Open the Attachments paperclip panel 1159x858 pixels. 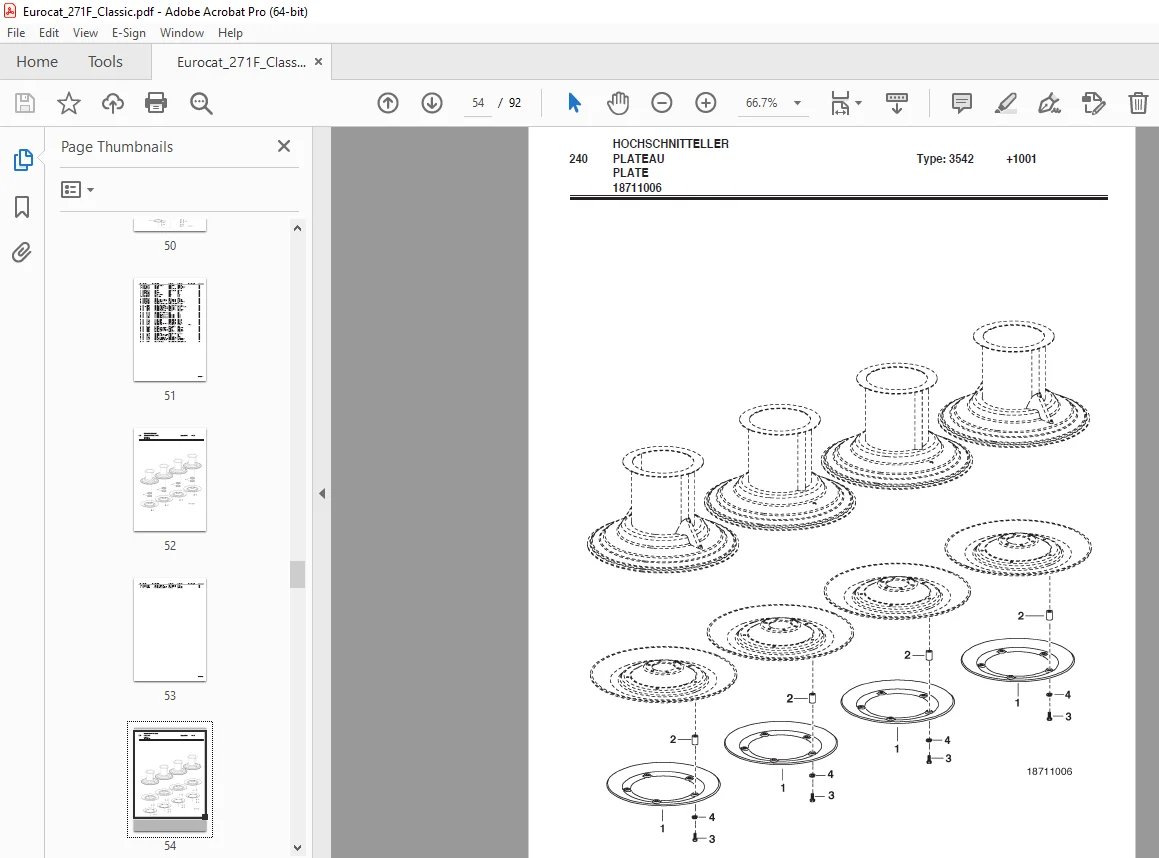coord(22,253)
